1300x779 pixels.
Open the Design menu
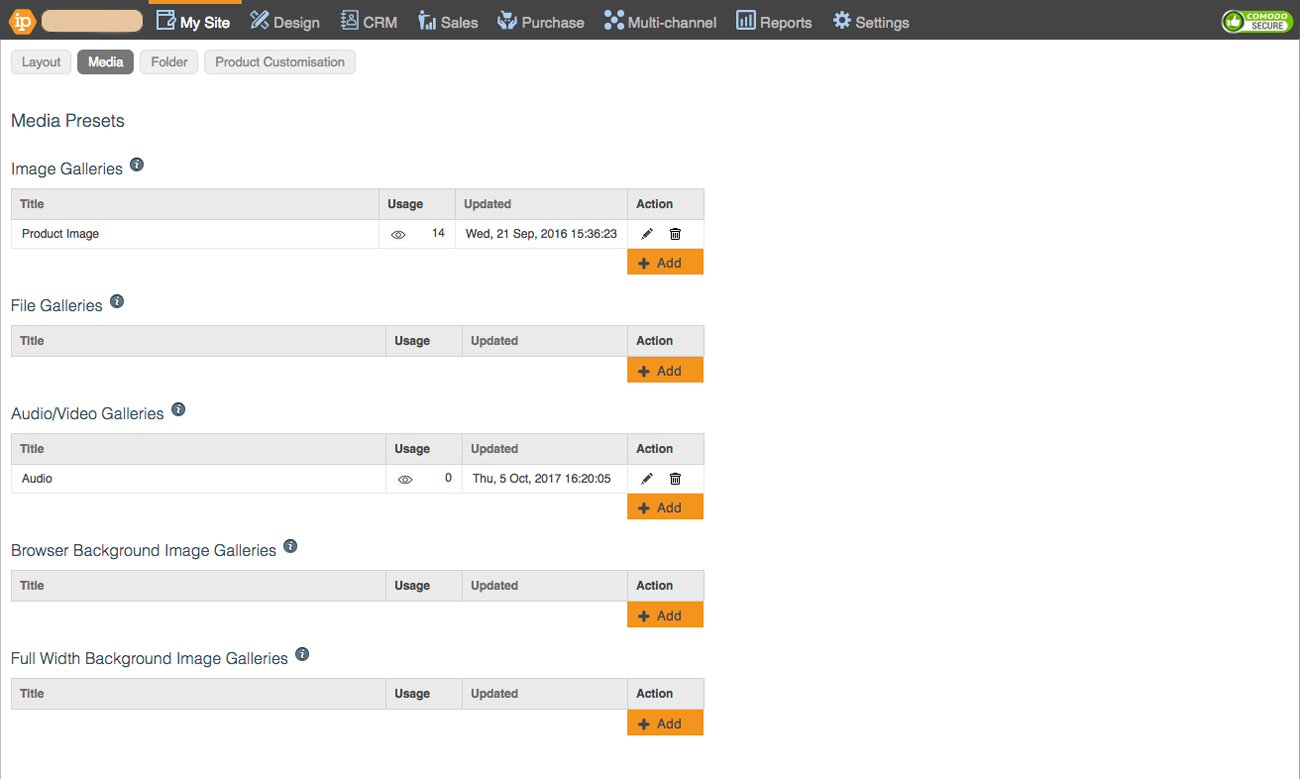[x=285, y=21]
